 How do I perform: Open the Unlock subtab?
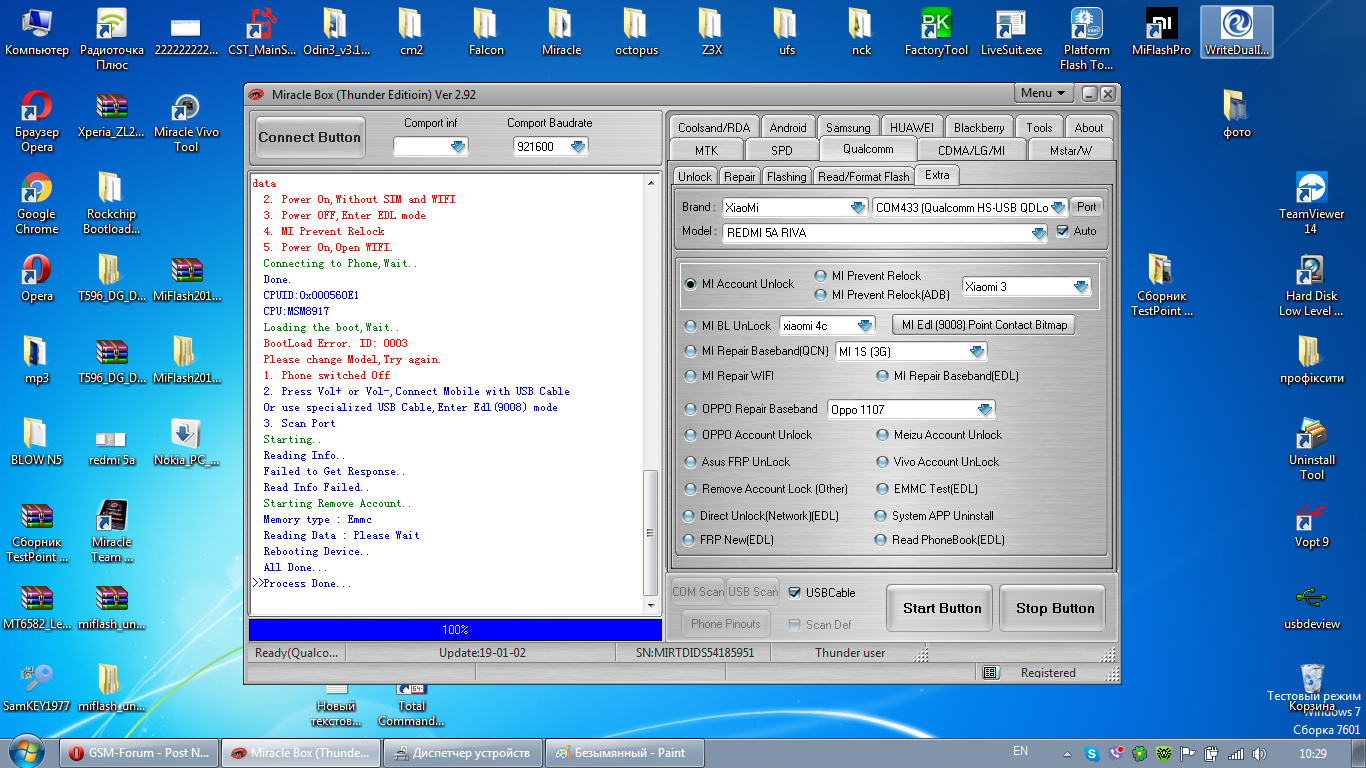tap(695, 176)
